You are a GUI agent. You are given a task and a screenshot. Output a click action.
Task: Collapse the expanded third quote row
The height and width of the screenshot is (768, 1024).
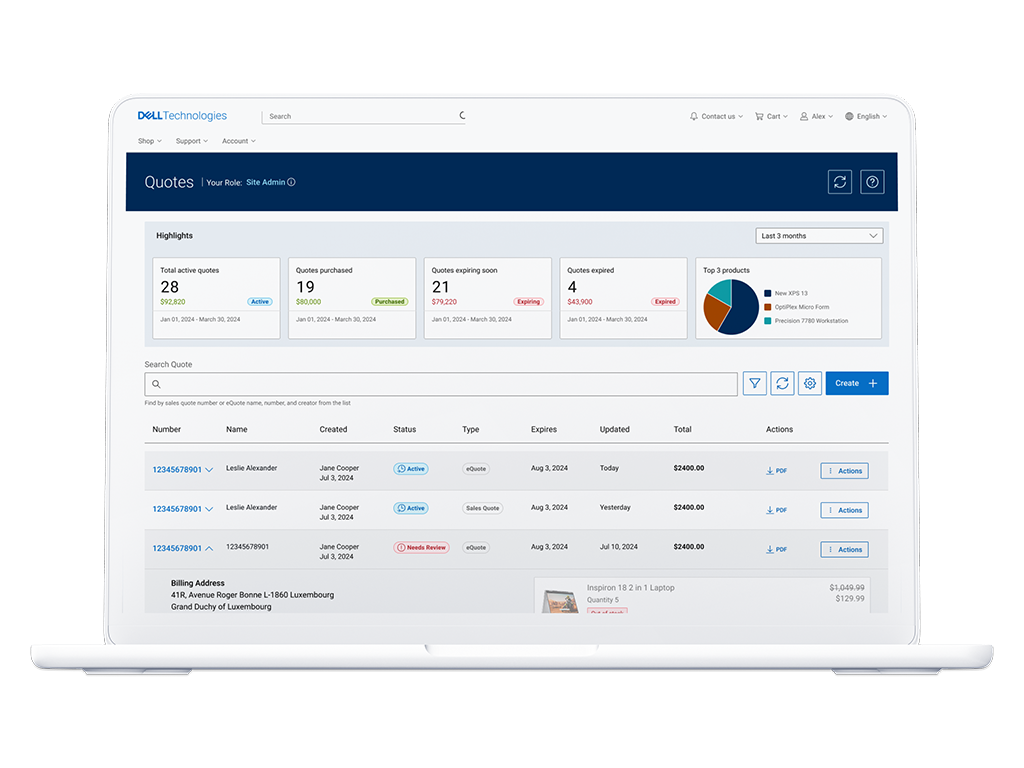pyautogui.click(x=209, y=548)
